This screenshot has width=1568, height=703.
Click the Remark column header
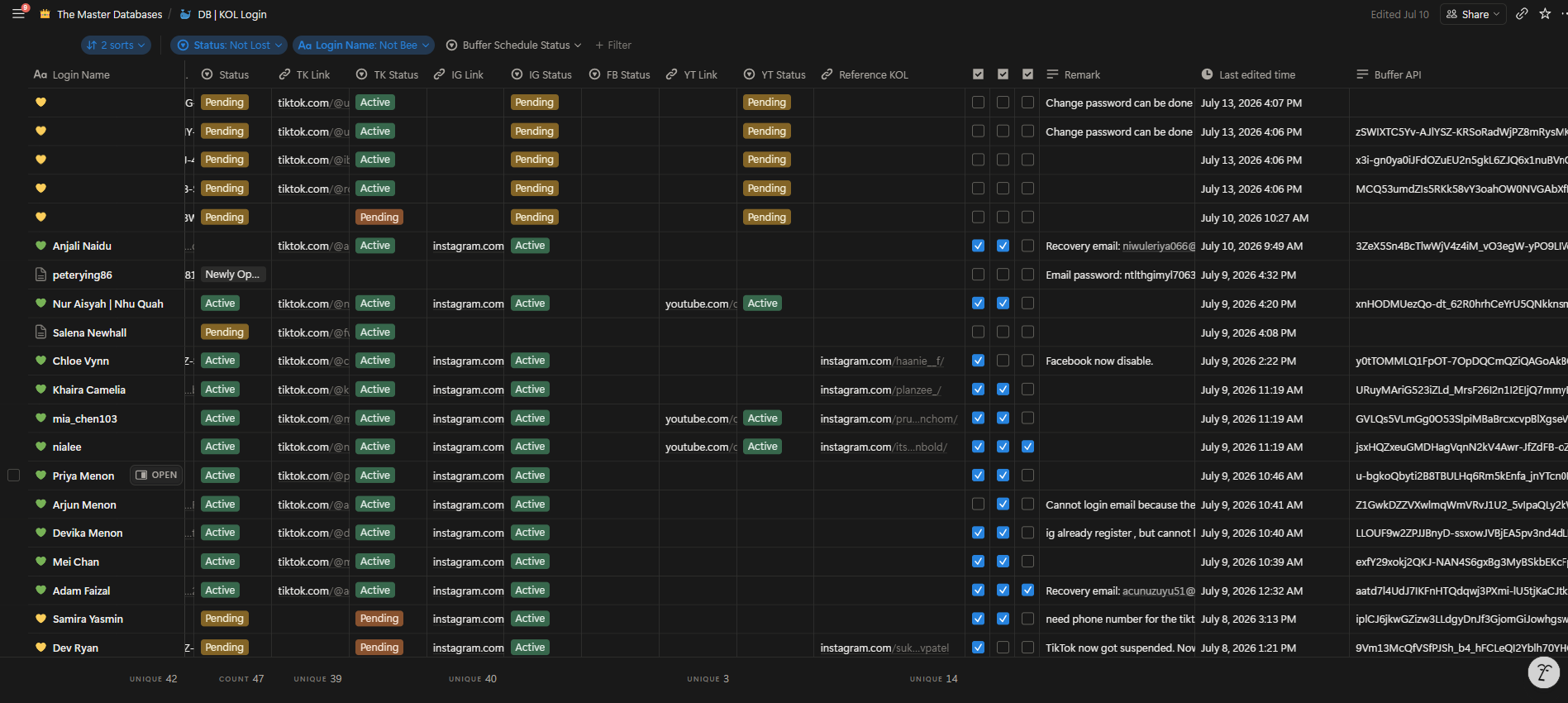pos(1073,74)
